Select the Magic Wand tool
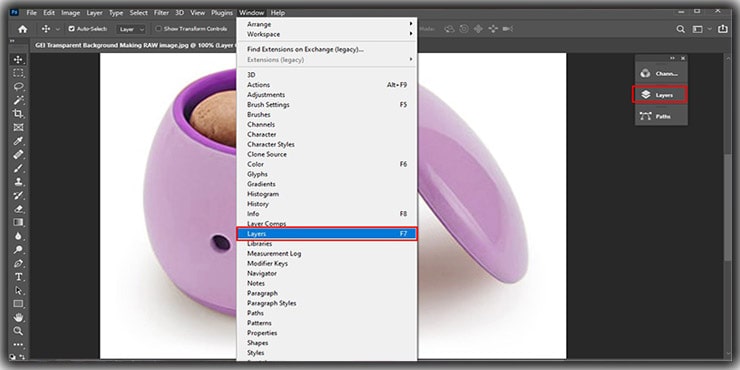 pyautogui.click(x=18, y=100)
